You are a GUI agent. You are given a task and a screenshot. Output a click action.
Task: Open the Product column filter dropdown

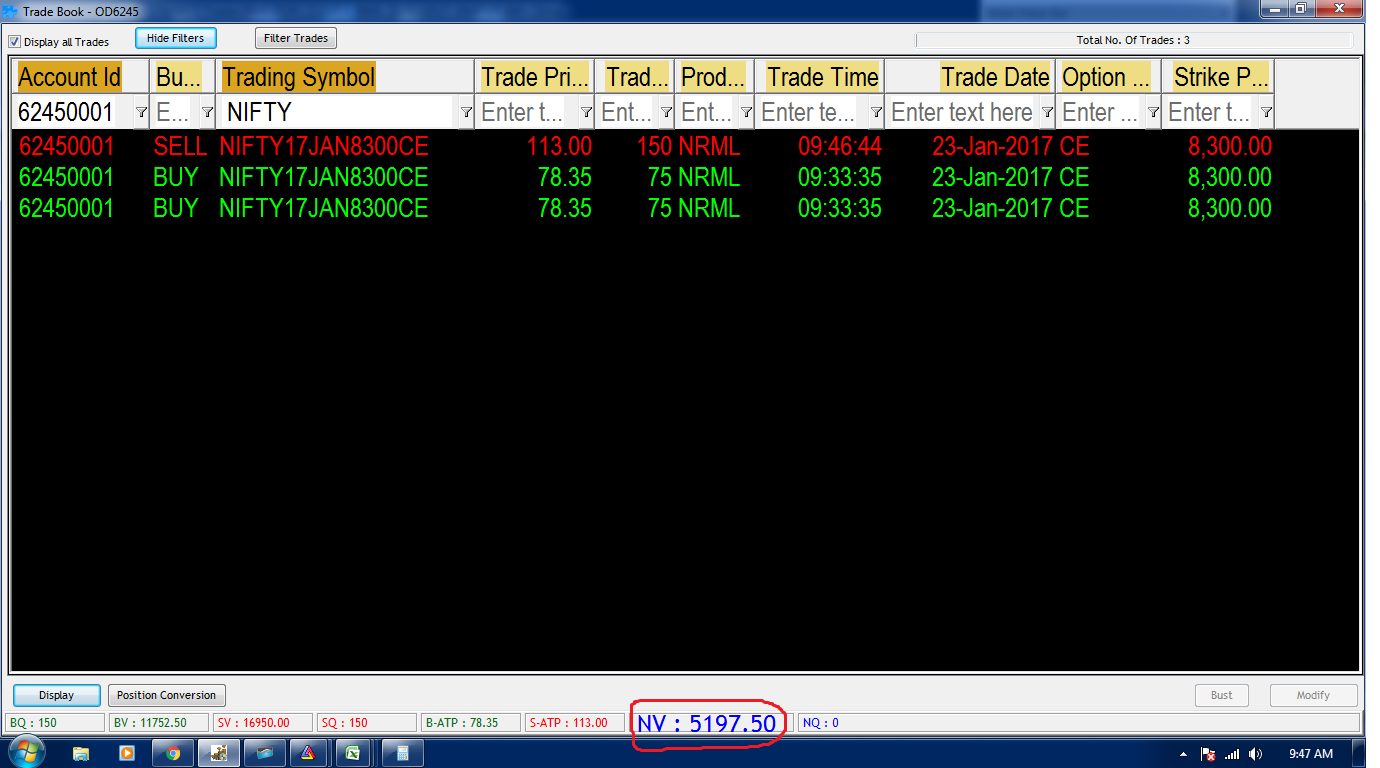click(746, 112)
